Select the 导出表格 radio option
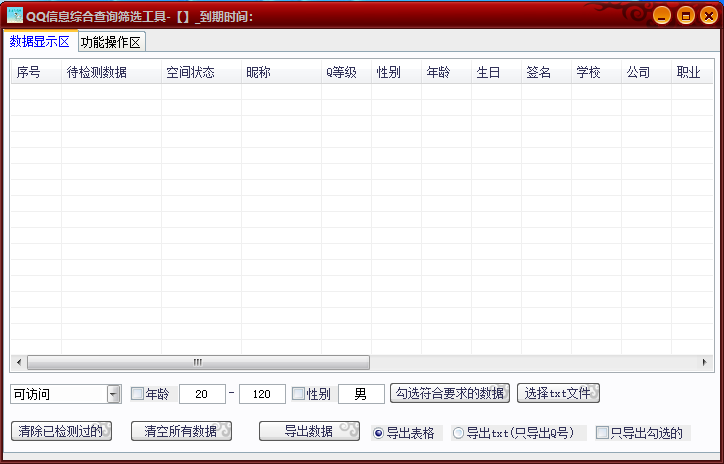 click(379, 433)
